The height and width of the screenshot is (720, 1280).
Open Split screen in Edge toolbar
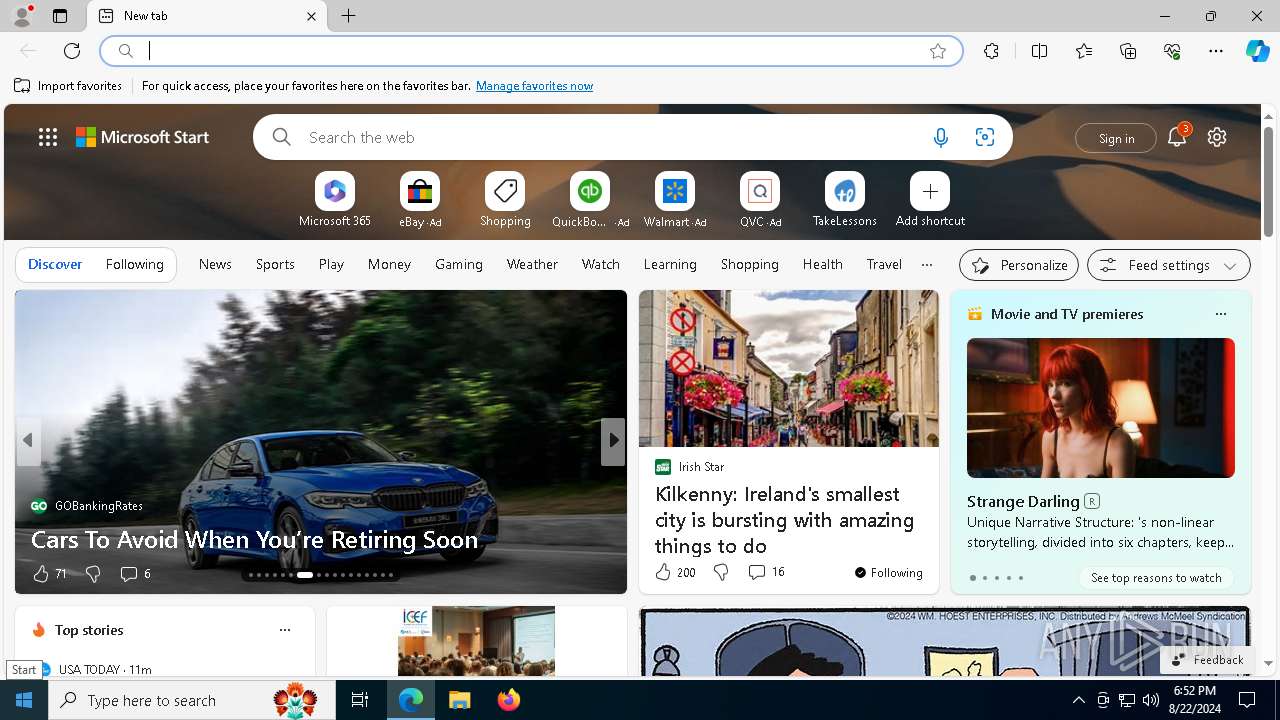[x=1039, y=51]
